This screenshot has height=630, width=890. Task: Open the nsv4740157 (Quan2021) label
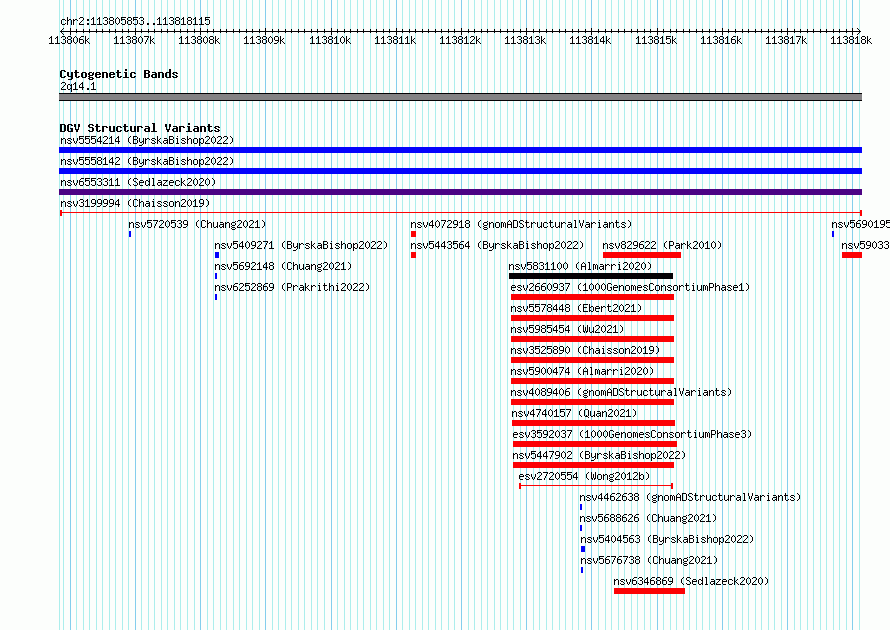(574, 413)
